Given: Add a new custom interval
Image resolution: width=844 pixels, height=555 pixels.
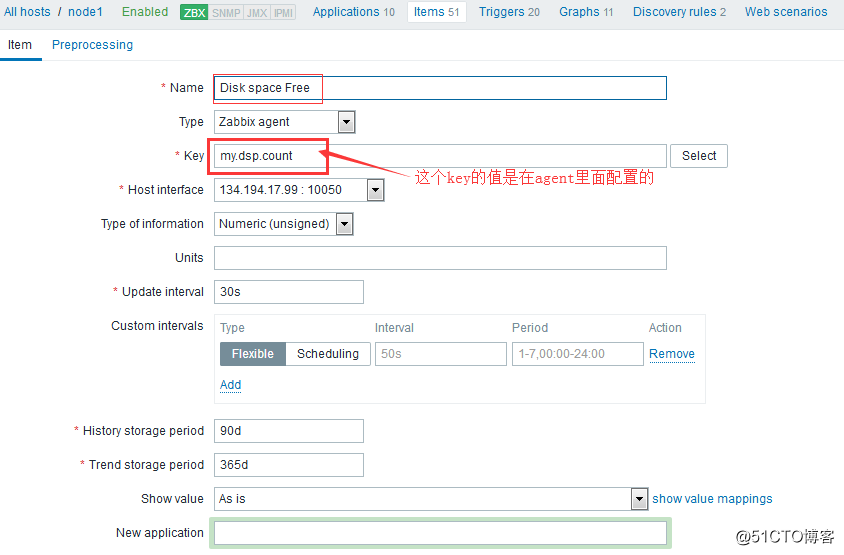Looking at the screenshot, I should (x=230, y=385).
